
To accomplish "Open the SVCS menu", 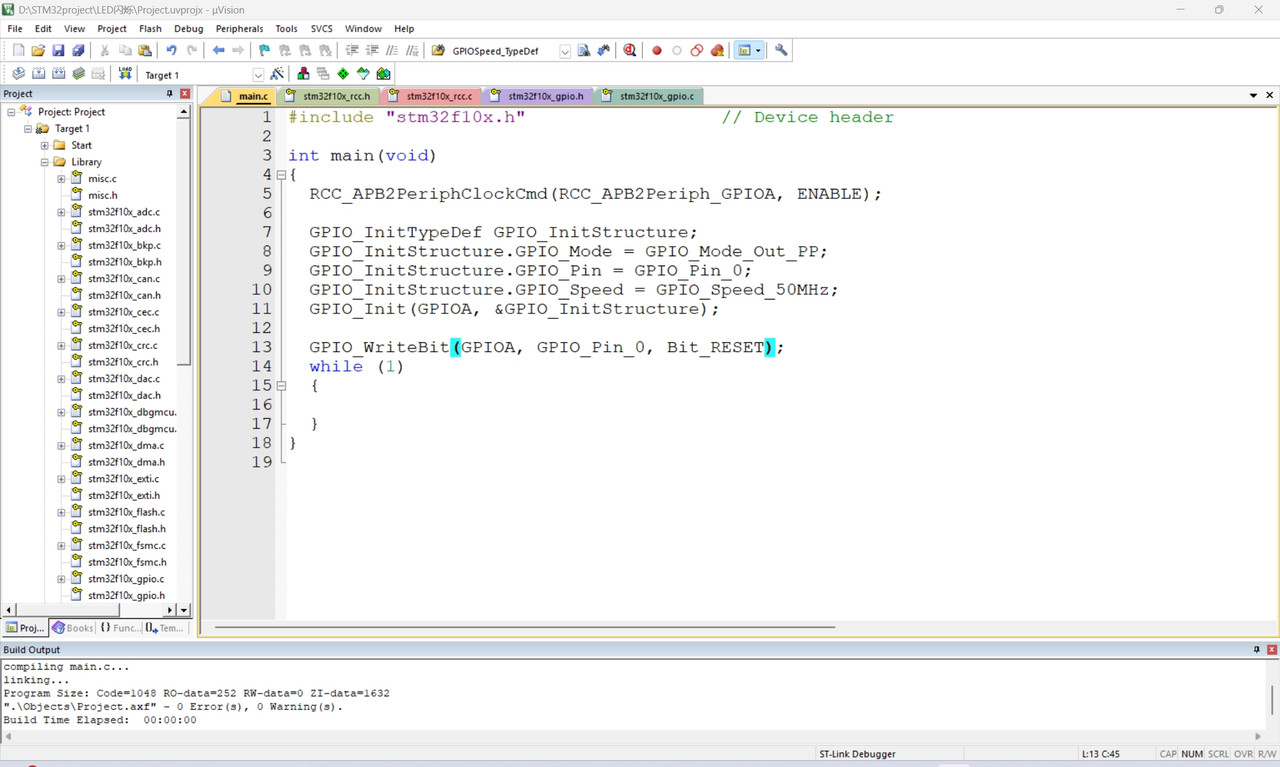I will pos(321,29).
